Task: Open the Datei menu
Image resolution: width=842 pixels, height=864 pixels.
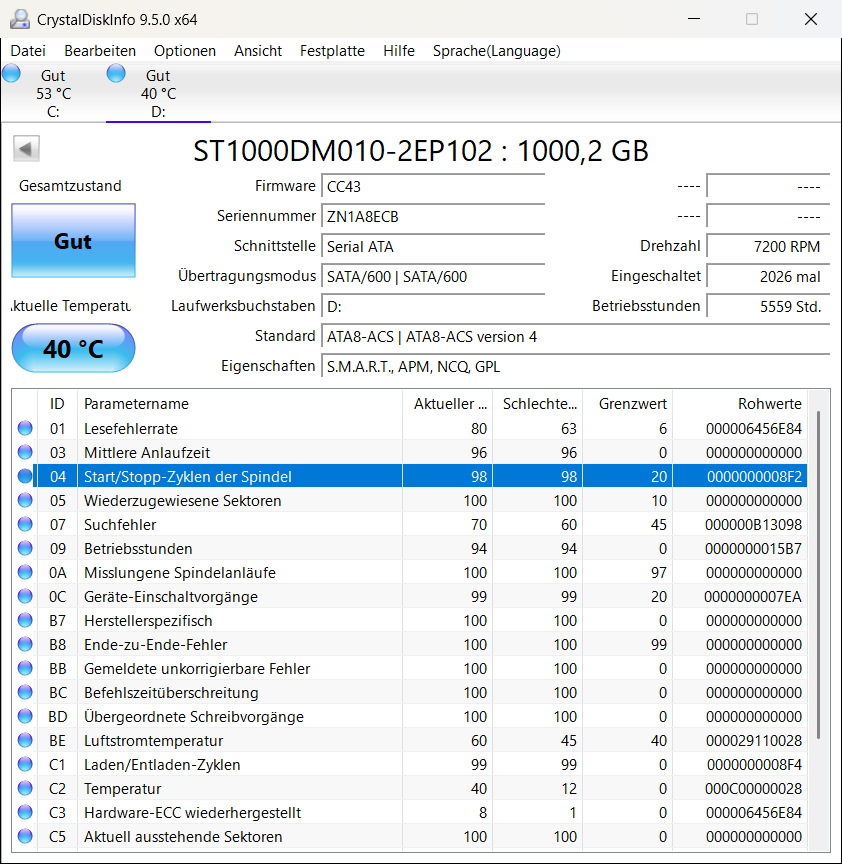Action: tap(28, 51)
